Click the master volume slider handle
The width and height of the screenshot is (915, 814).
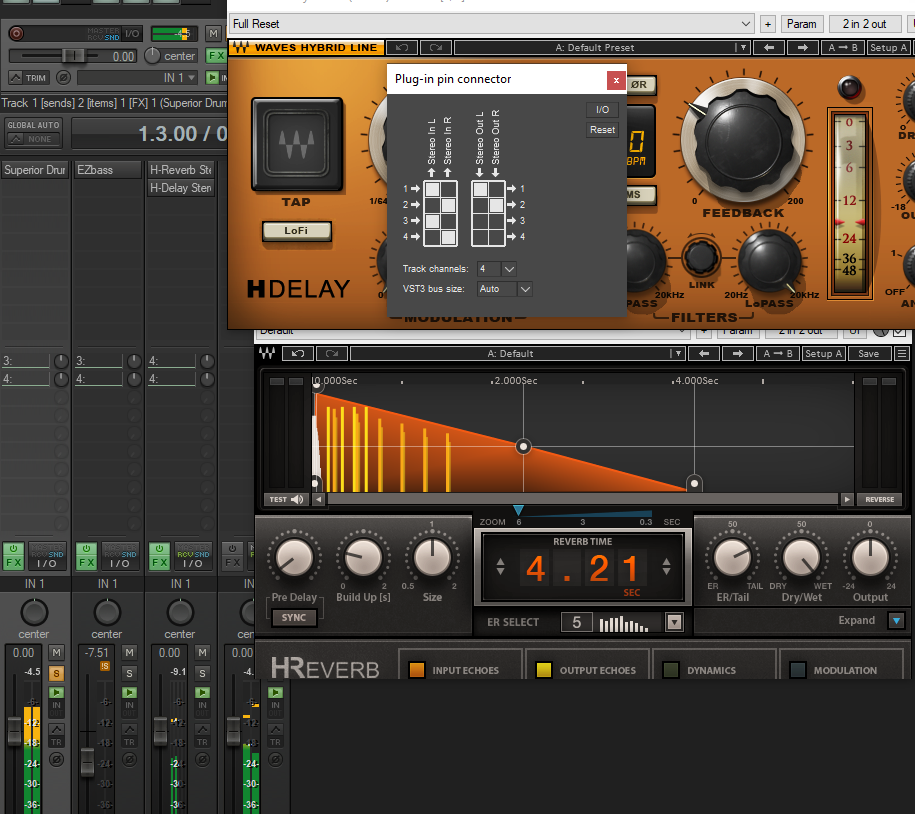(x=72, y=55)
